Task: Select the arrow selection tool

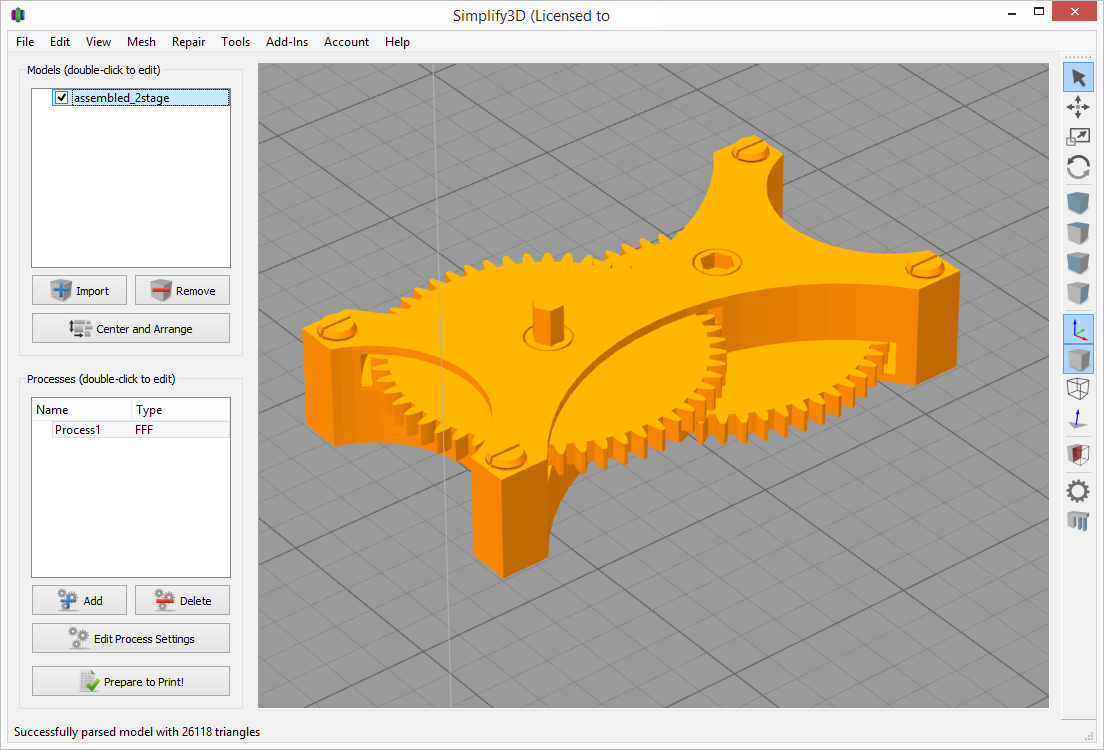Action: click(1078, 77)
